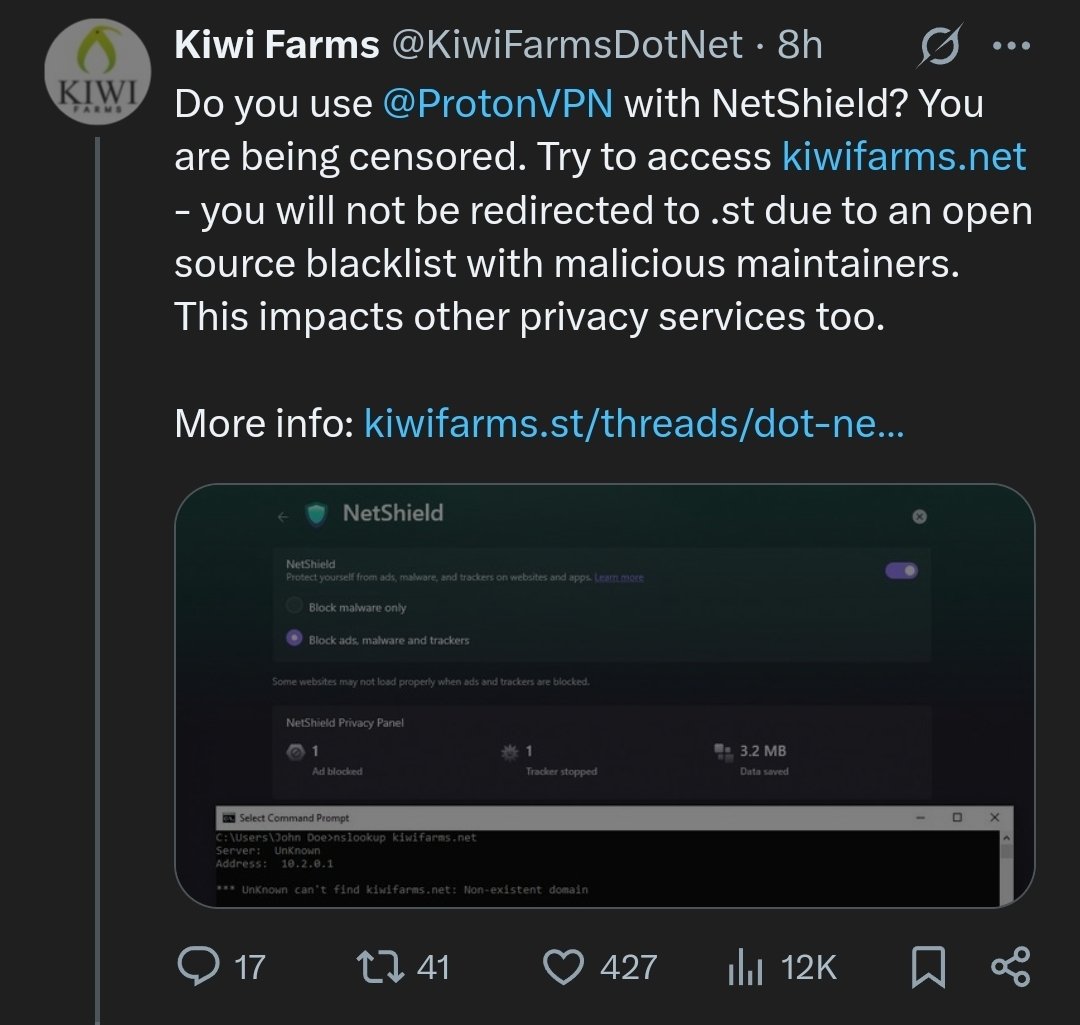Open the @ProtonVPN mention link
Image resolution: width=1080 pixels, height=1025 pixels.
coord(498,104)
